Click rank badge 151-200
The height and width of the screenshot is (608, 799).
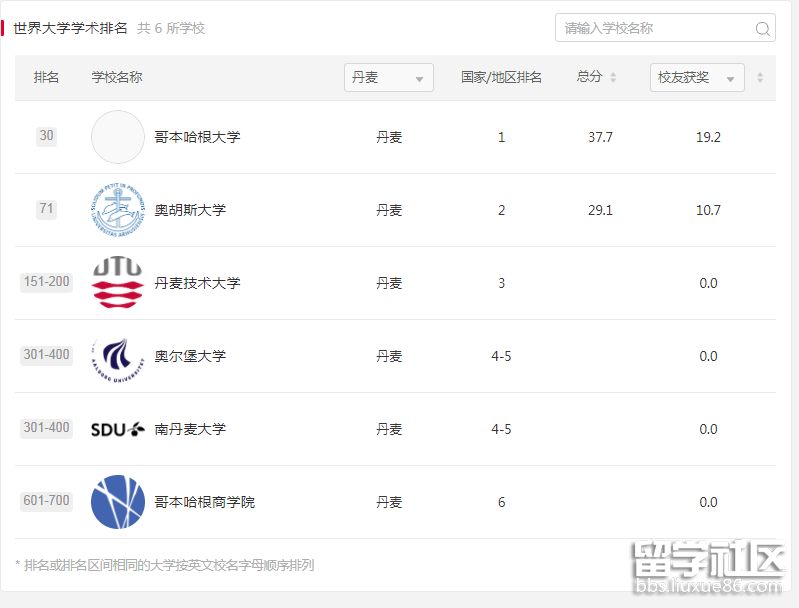(46, 281)
